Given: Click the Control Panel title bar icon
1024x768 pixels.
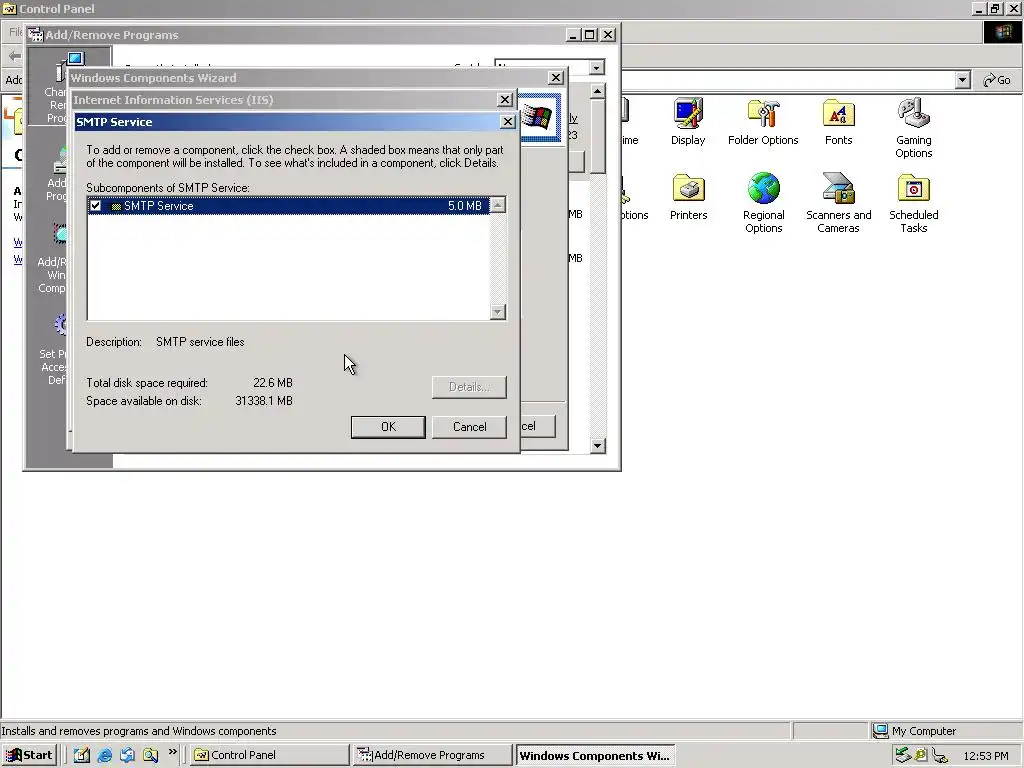Looking at the screenshot, I should [x=9, y=8].
